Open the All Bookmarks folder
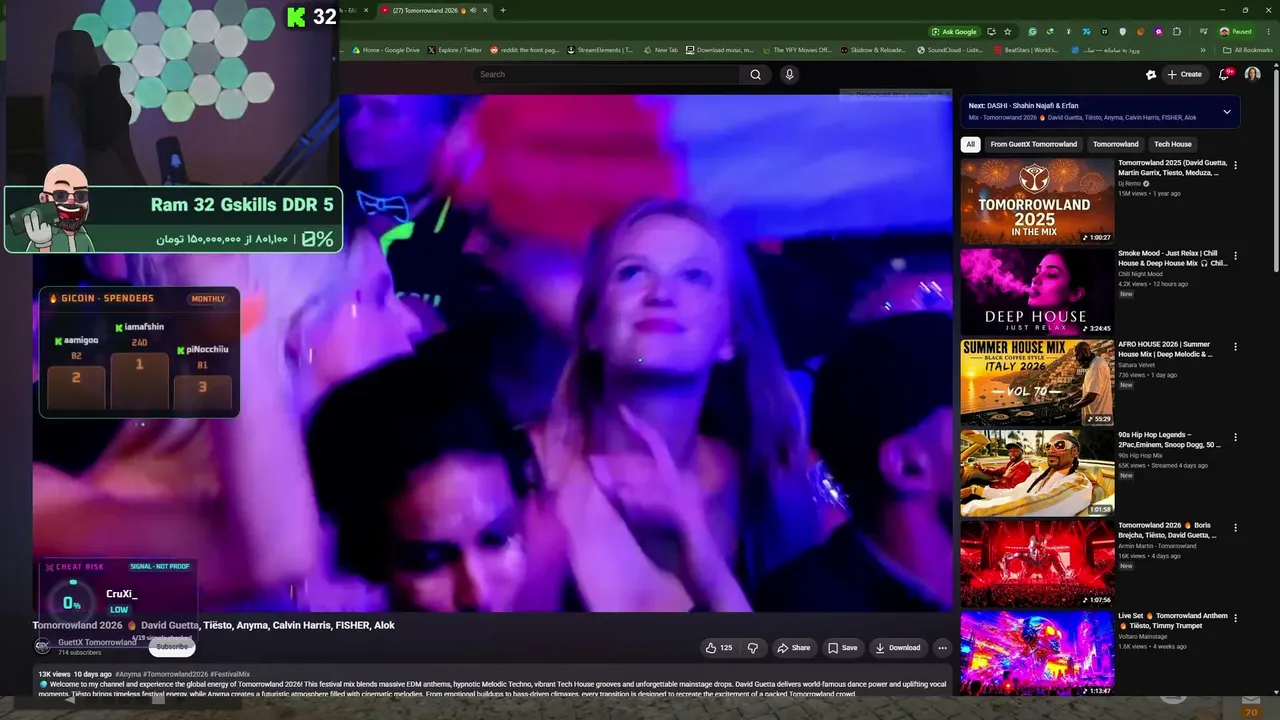Viewport: 1280px width, 720px height. coord(1247,50)
